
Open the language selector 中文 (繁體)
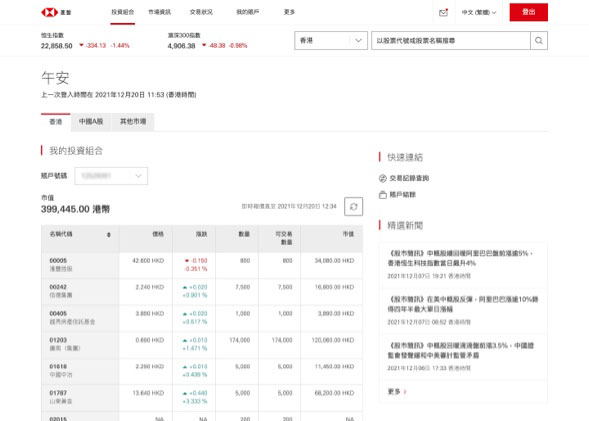(x=479, y=12)
